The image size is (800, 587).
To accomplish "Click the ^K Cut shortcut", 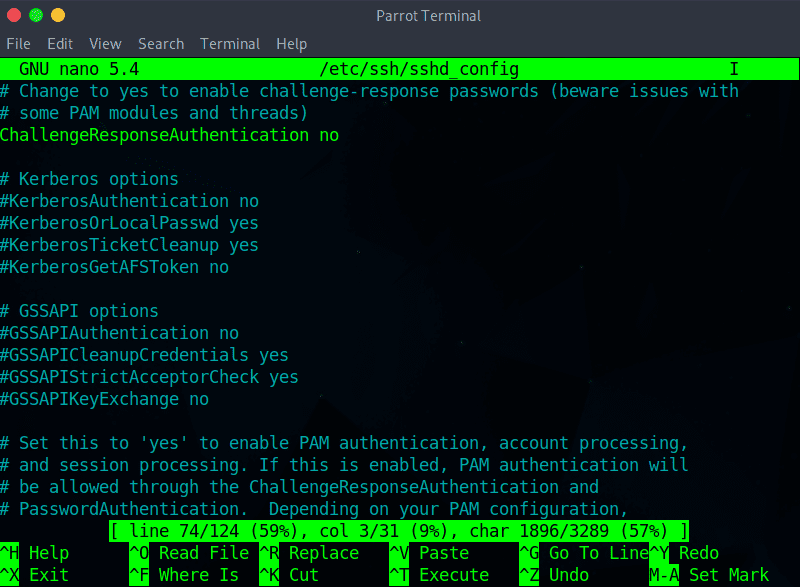I will [x=289, y=575].
